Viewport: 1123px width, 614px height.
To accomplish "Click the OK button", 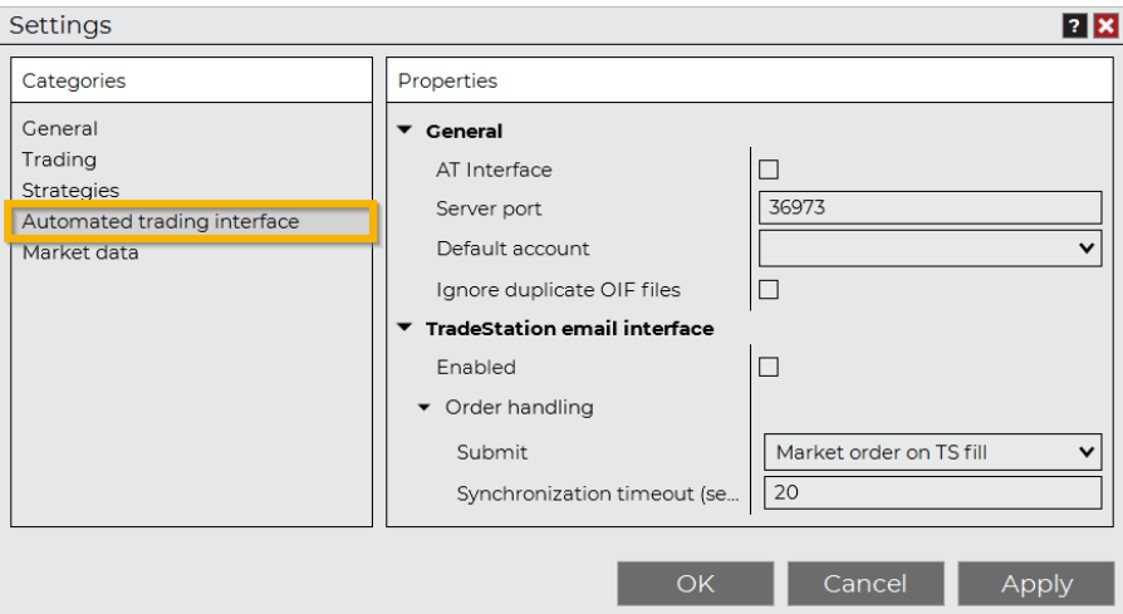I will pos(695,584).
